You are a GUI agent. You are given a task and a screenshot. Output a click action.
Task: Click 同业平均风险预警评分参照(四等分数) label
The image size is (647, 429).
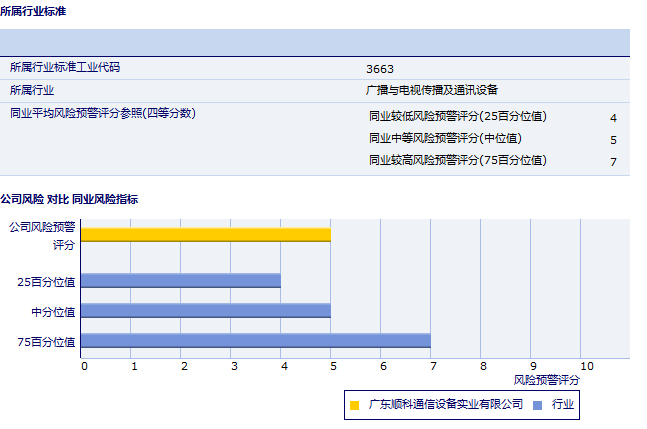tap(103, 113)
